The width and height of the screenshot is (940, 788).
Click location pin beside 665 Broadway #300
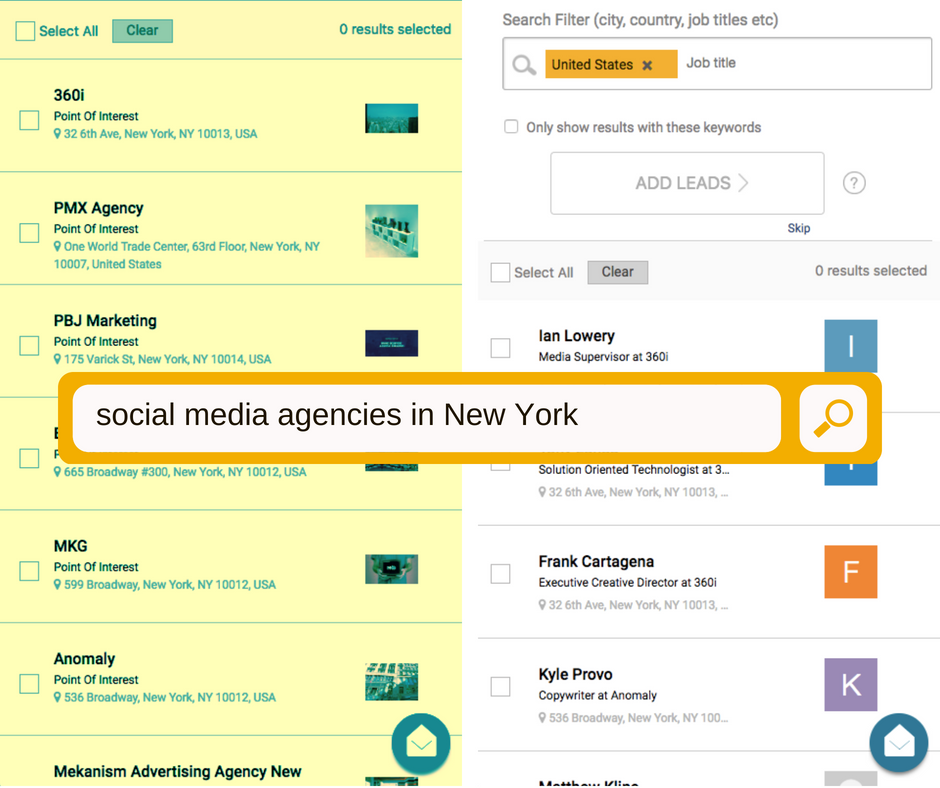57,472
